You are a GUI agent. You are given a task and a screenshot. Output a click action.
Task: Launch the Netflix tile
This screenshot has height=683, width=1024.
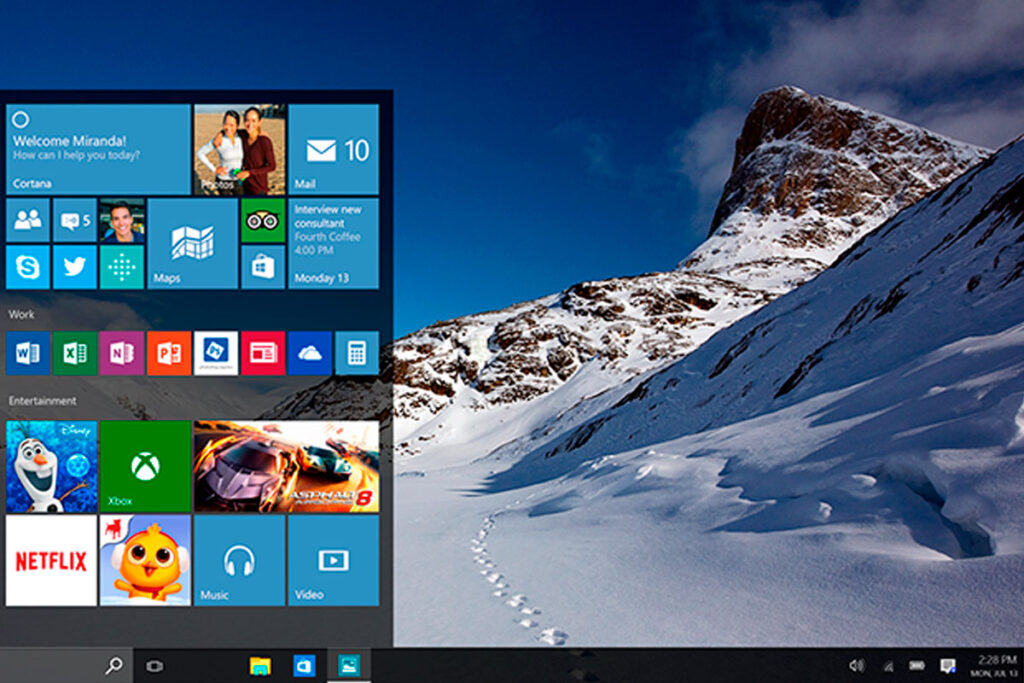(x=52, y=560)
